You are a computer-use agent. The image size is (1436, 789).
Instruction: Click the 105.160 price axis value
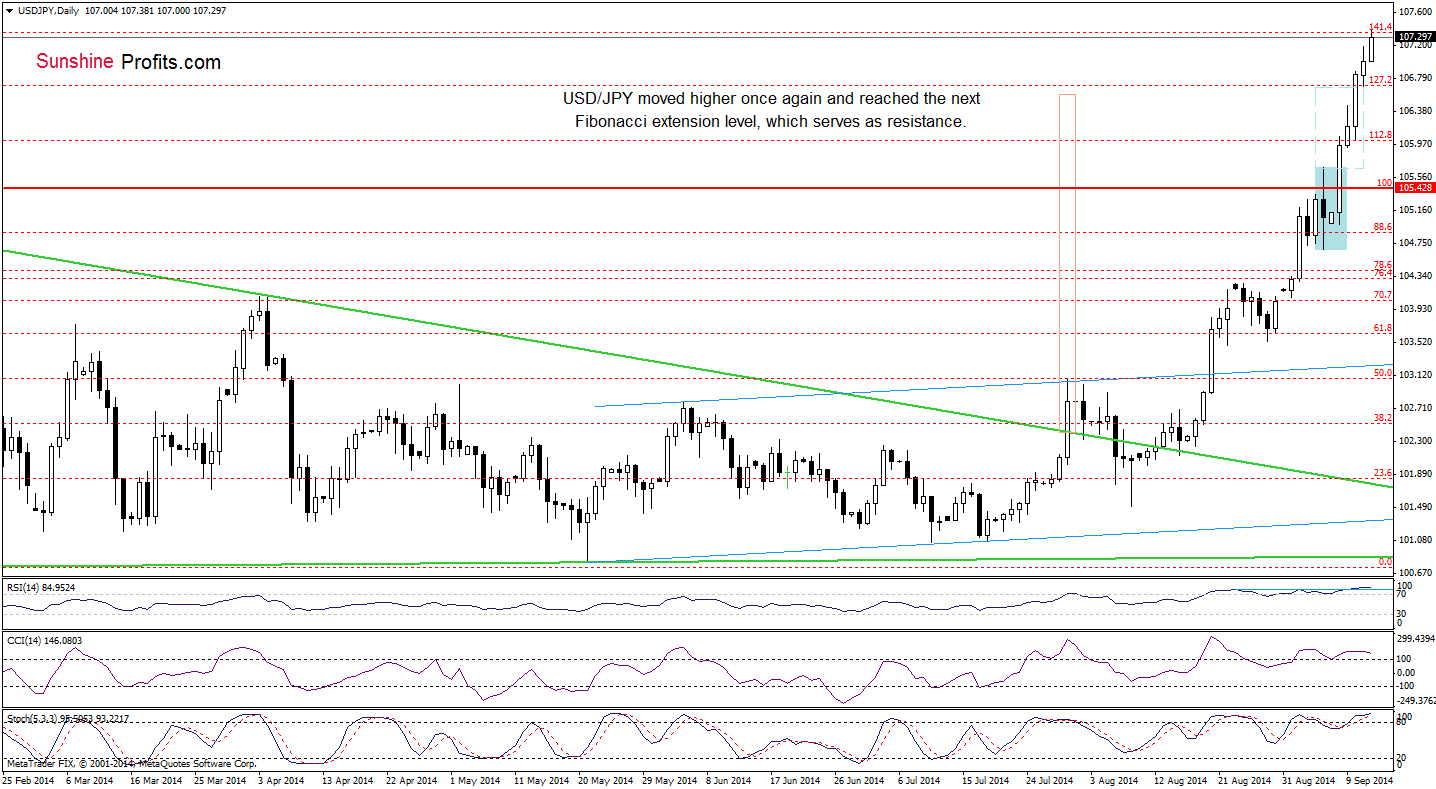coord(1416,209)
